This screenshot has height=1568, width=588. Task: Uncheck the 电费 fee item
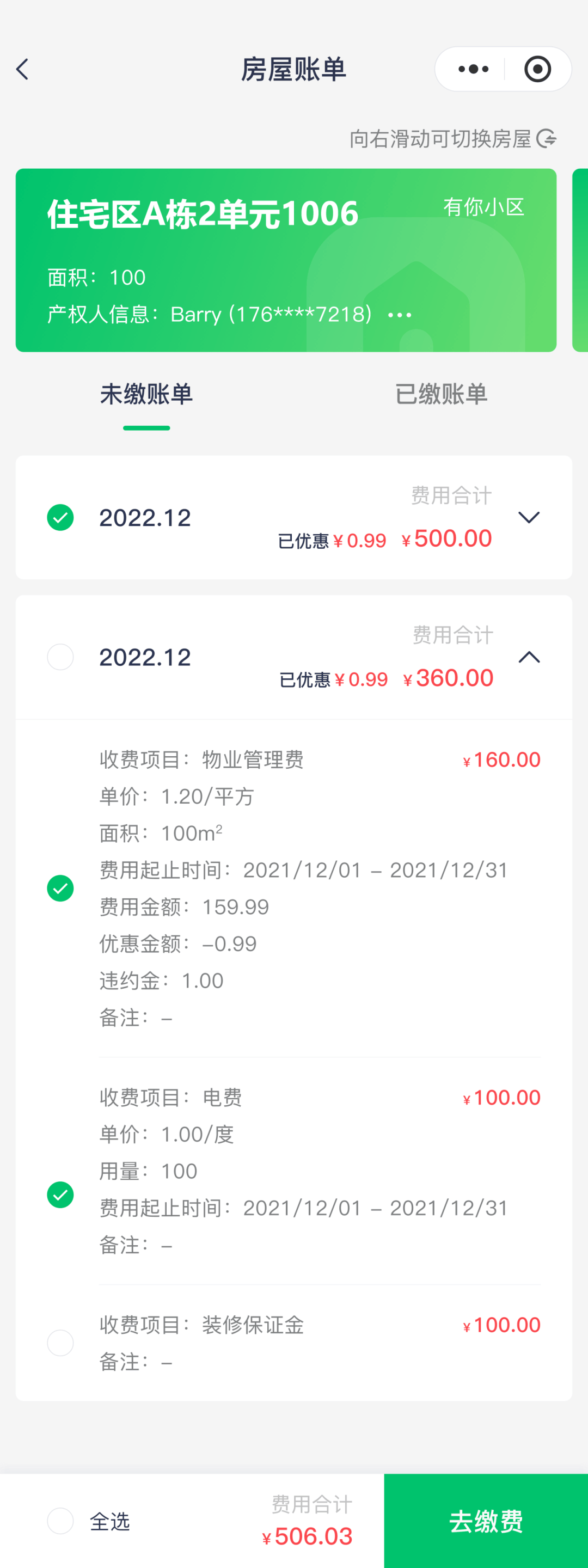pyautogui.click(x=60, y=1195)
